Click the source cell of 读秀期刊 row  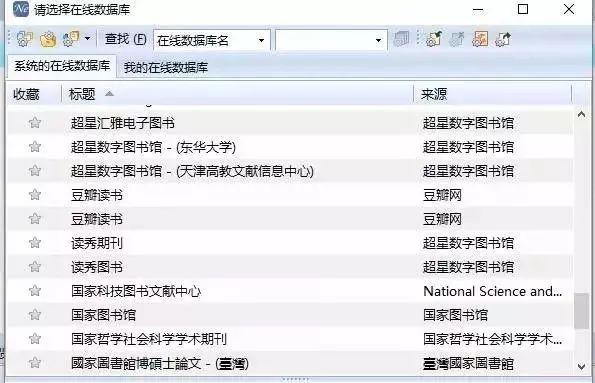coord(468,243)
